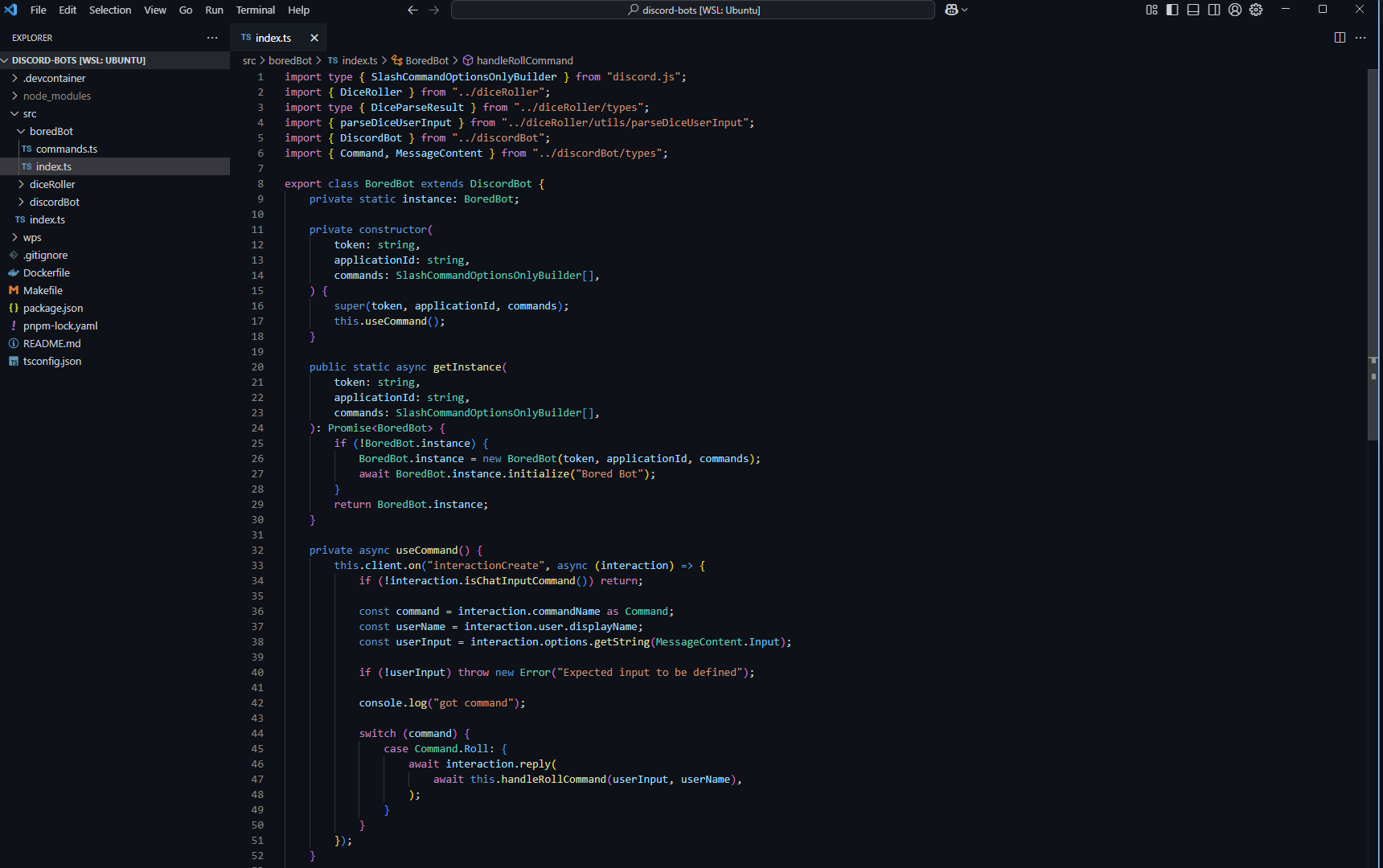Collapse the boredBot folder

pyautogui.click(x=115, y=131)
